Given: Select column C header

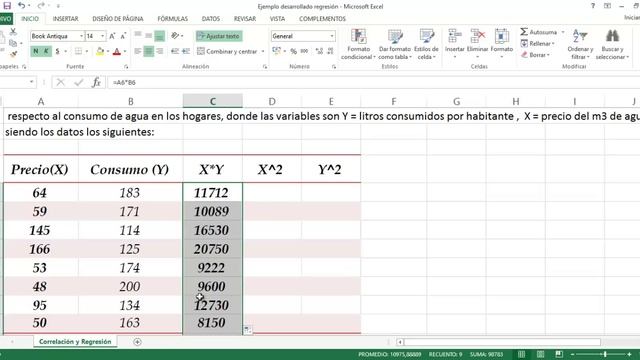Looking at the screenshot, I should [x=213, y=101].
